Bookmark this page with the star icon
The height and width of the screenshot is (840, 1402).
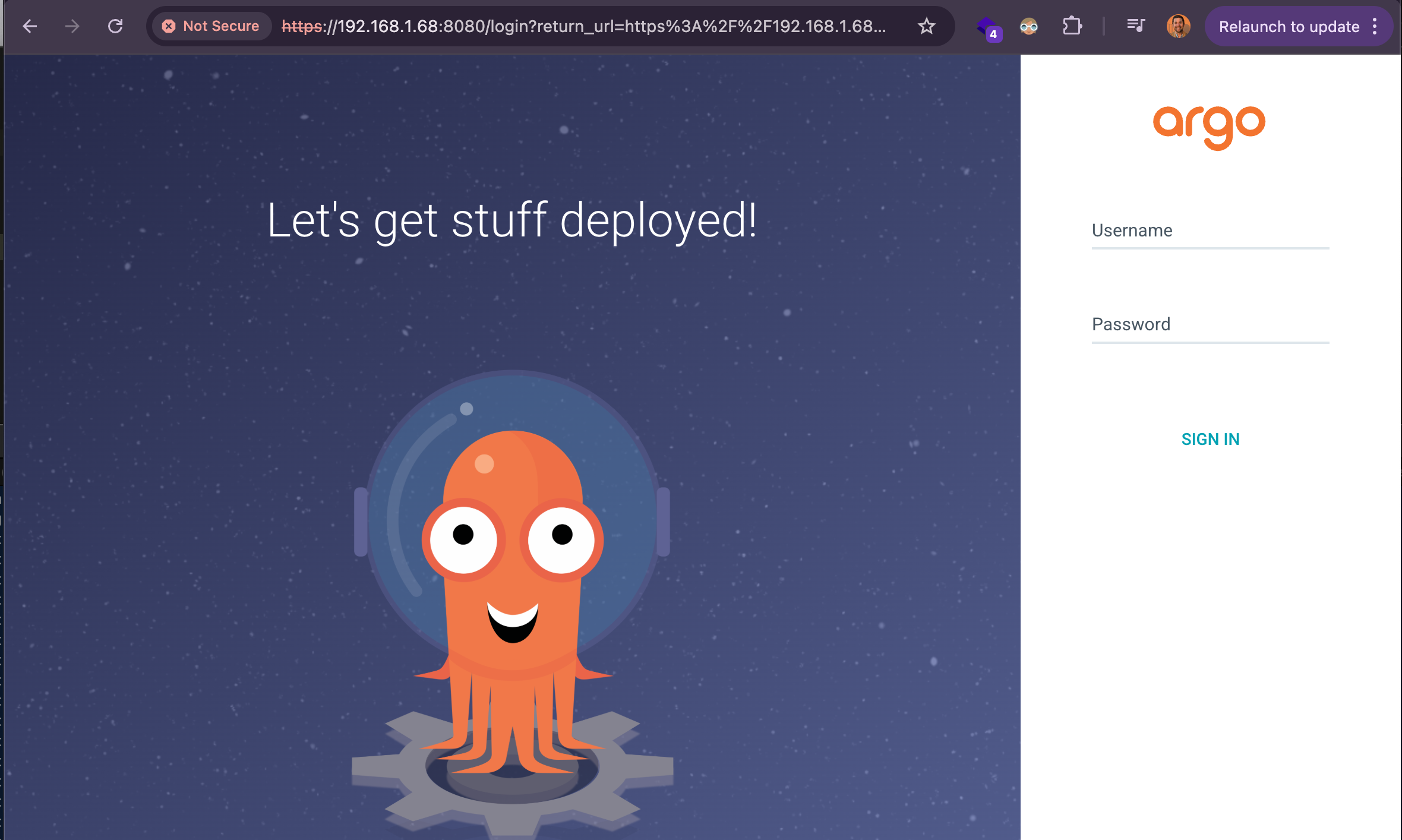point(926,26)
